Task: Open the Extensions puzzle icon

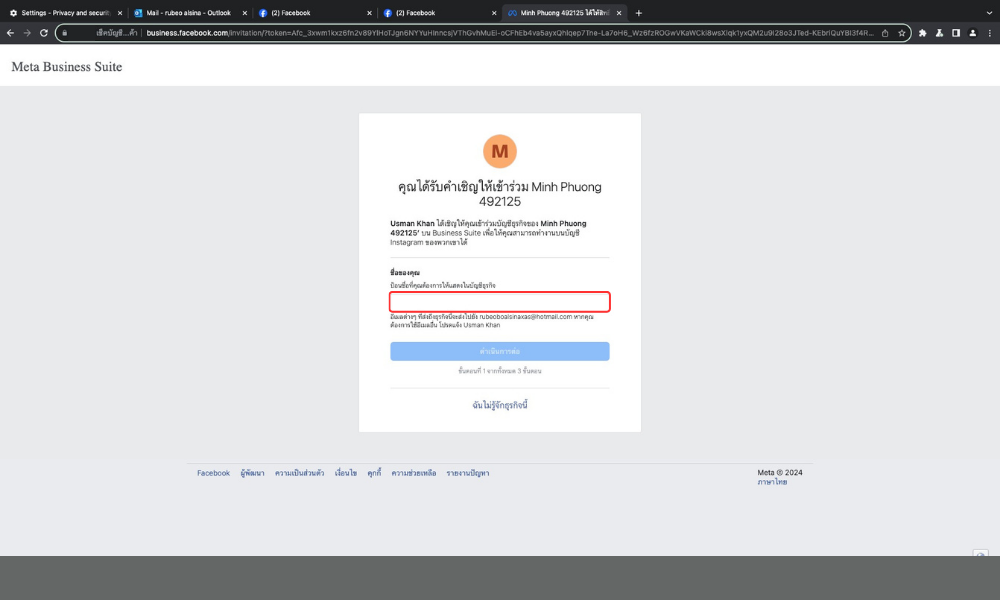Action: coord(922,33)
